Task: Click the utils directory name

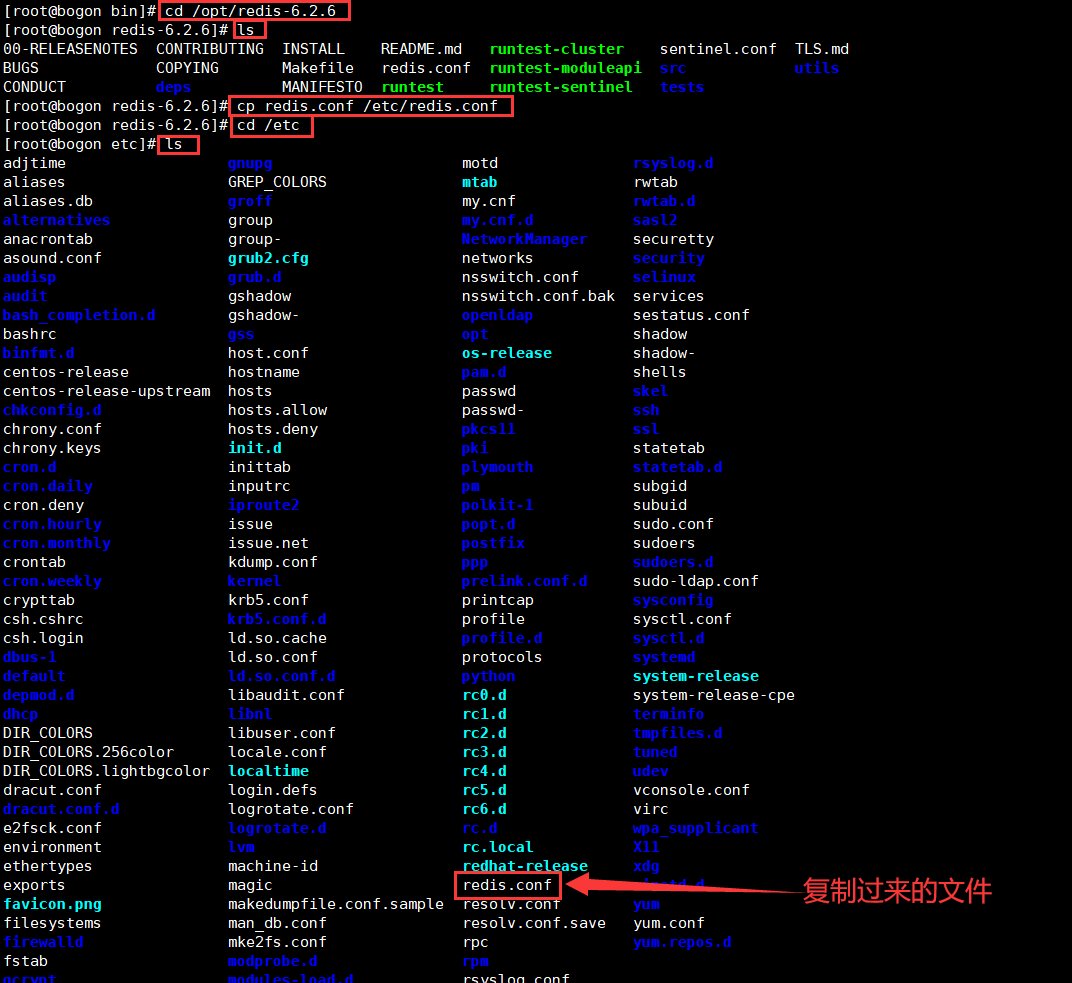Action: (x=816, y=68)
